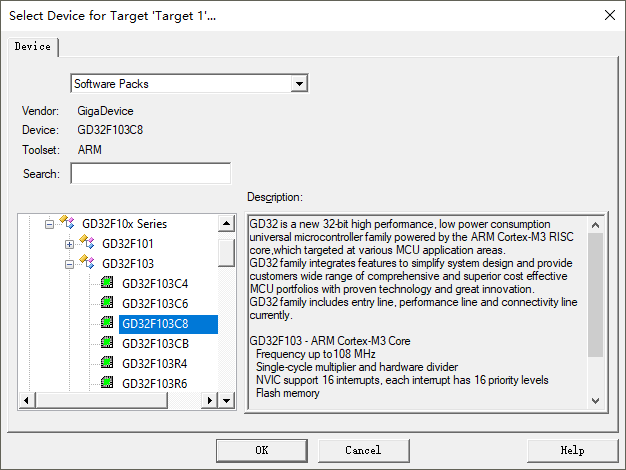Select the highlighted GD32F103C8 device

click(168, 324)
